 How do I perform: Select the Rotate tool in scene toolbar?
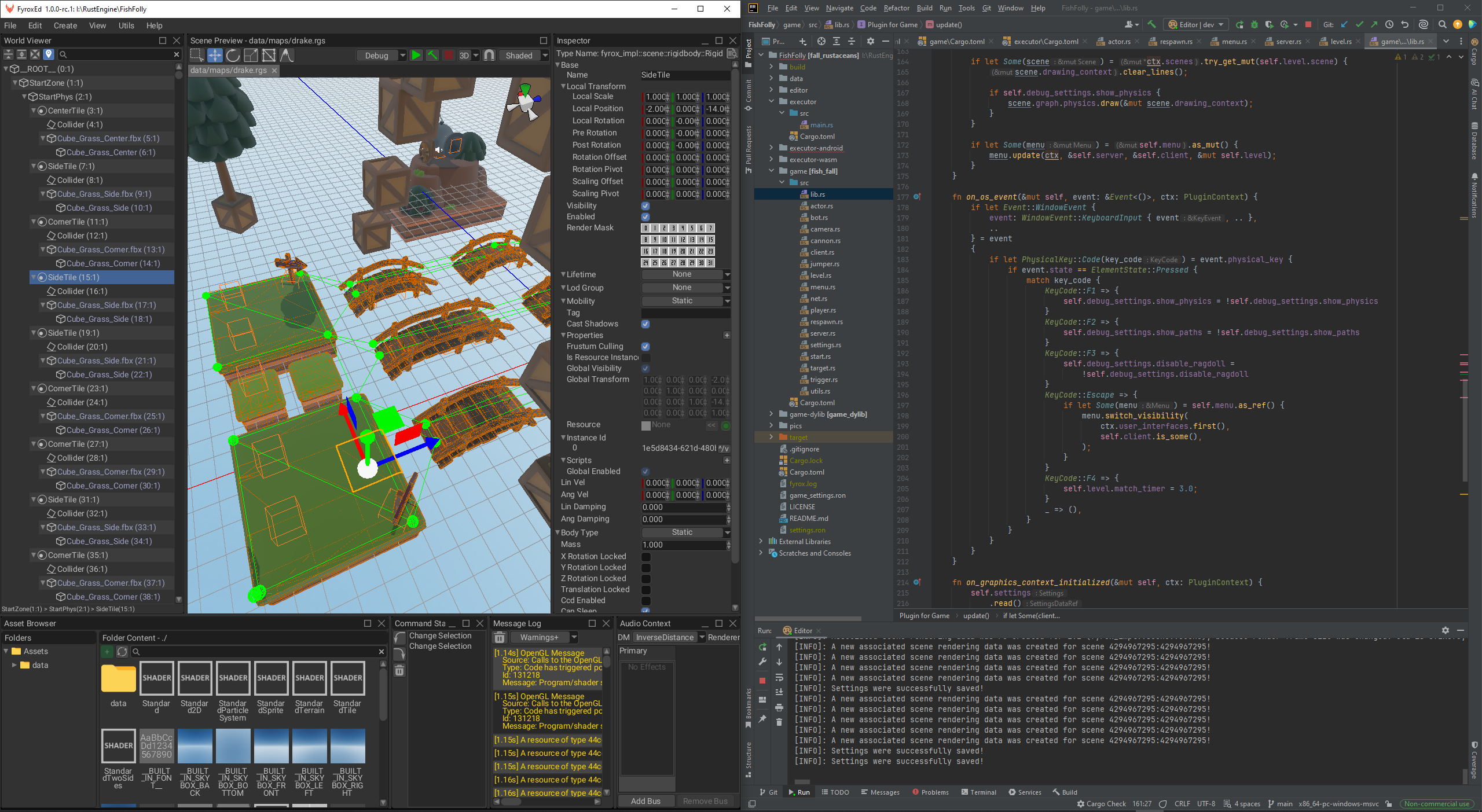pos(233,56)
